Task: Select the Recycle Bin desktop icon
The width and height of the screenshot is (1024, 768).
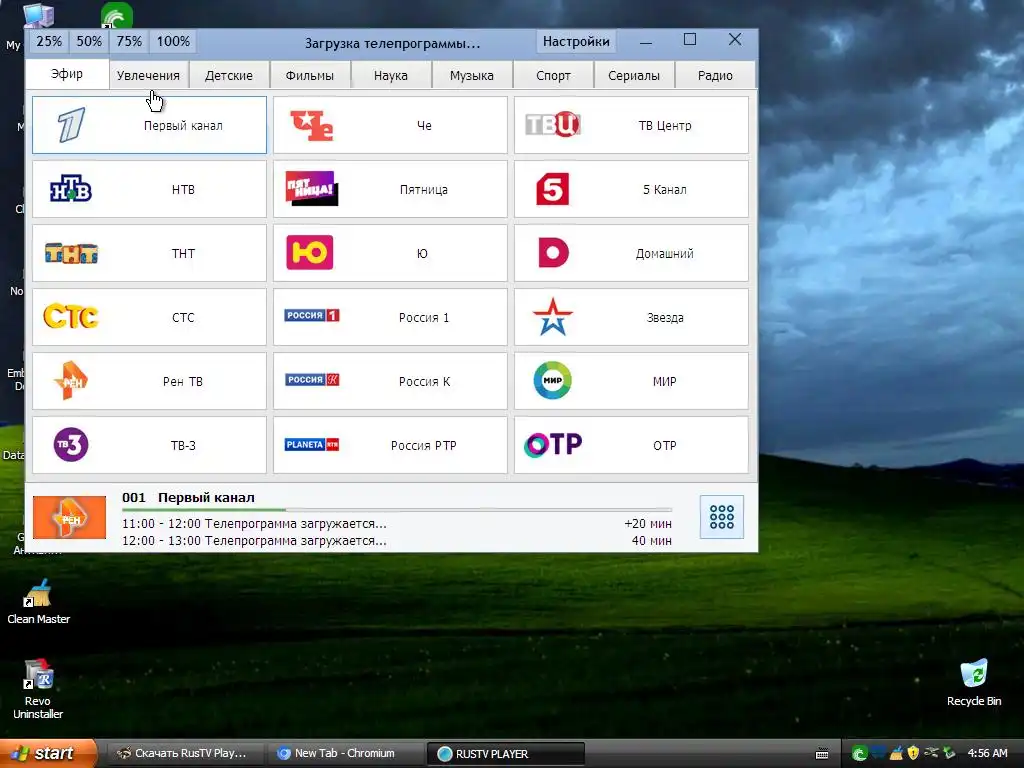Action: pos(974,683)
